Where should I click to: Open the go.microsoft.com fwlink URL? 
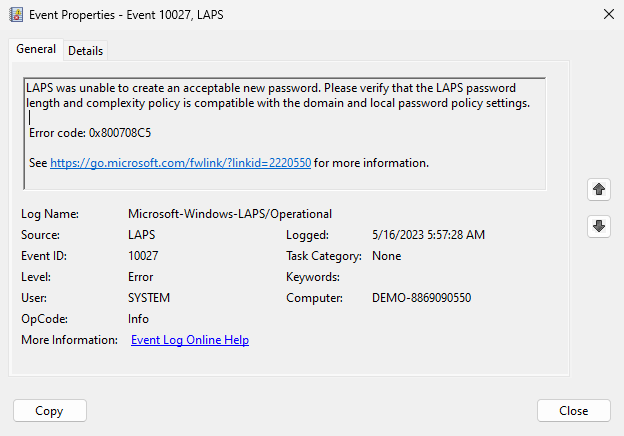tap(180, 162)
